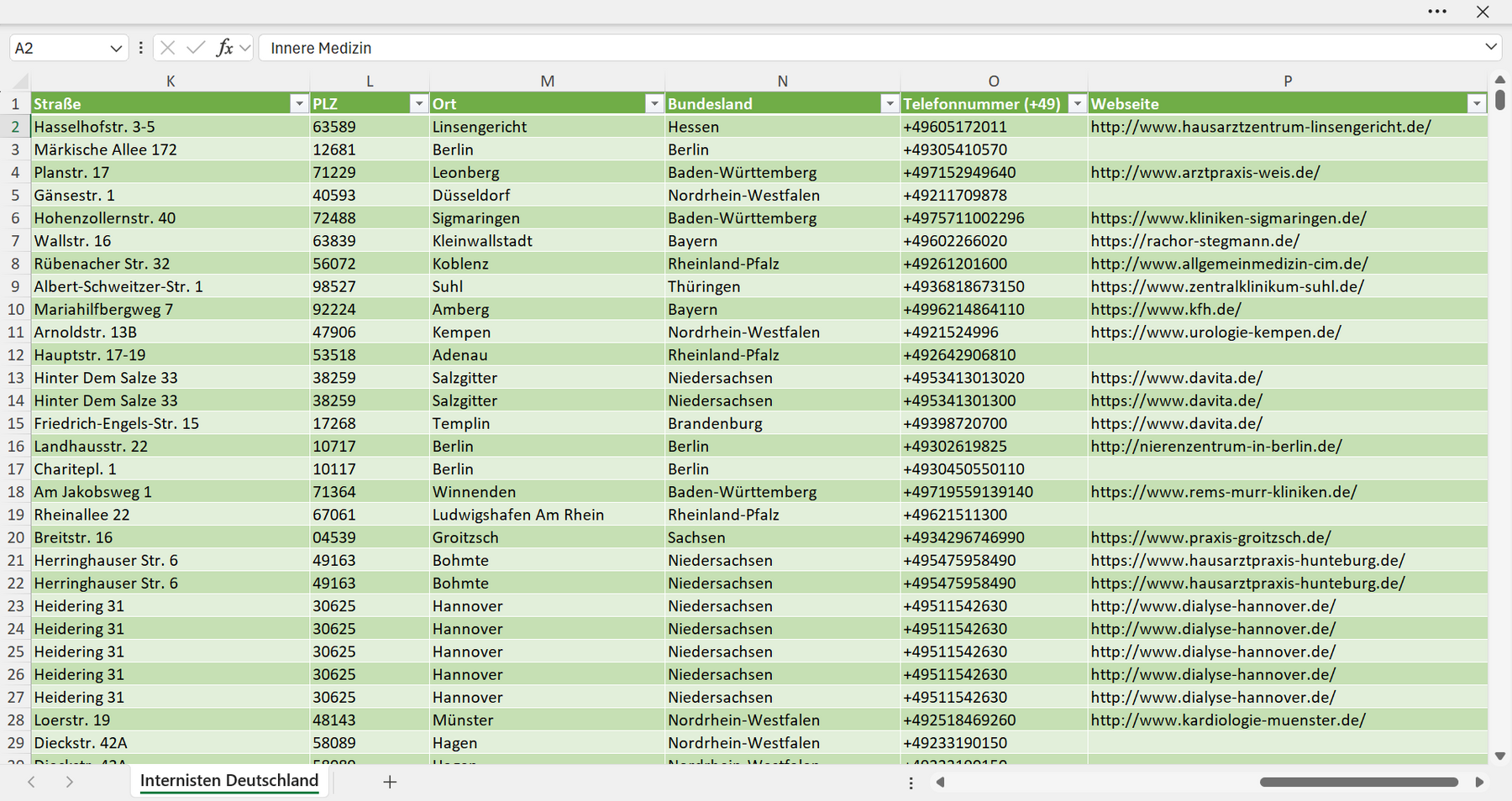Open the Bundesland column filter dropdown
The width and height of the screenshot is (1512, 801).
pos(889,103)
